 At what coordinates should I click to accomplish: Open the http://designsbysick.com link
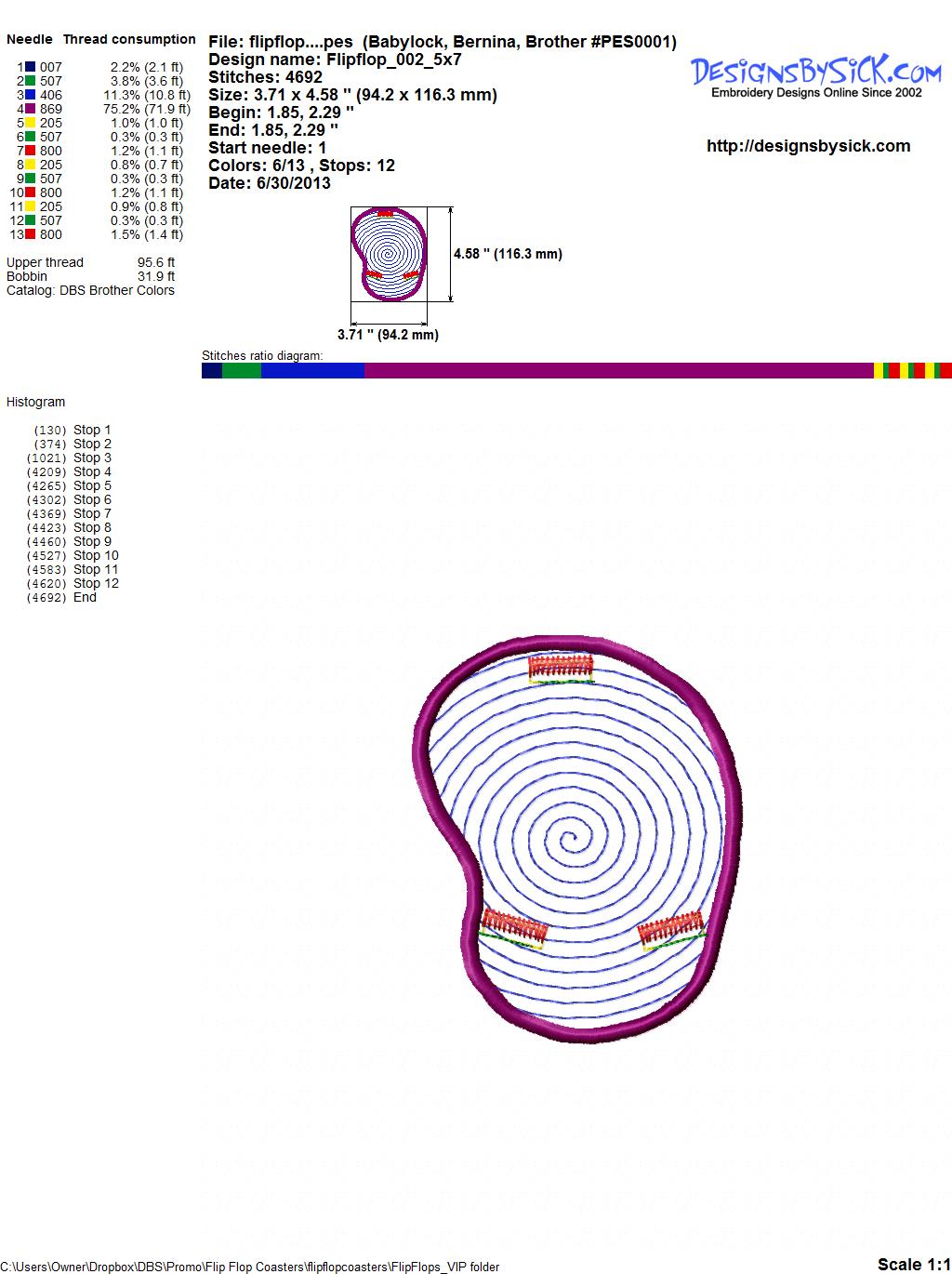coord(808,146)
